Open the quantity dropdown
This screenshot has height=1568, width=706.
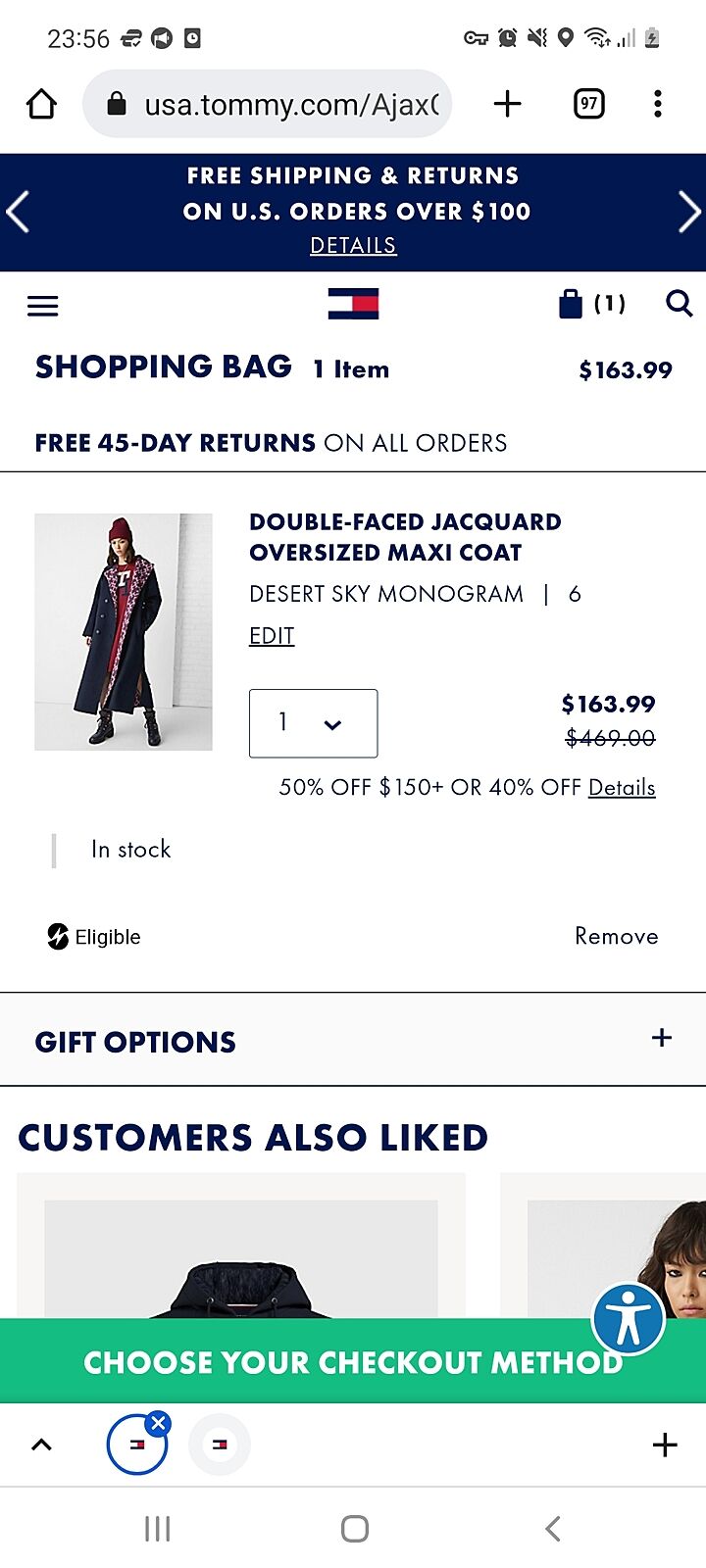coord(313,723)
